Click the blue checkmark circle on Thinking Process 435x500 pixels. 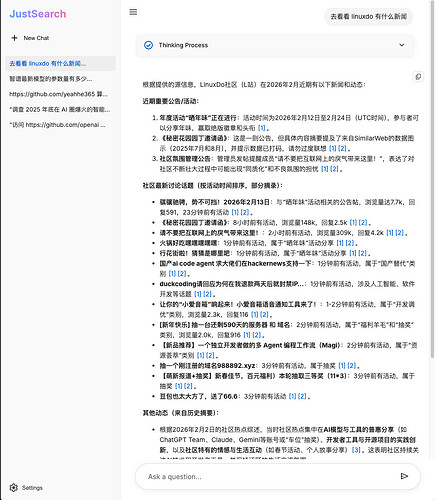pyautogui.click(x=148, y=45)
